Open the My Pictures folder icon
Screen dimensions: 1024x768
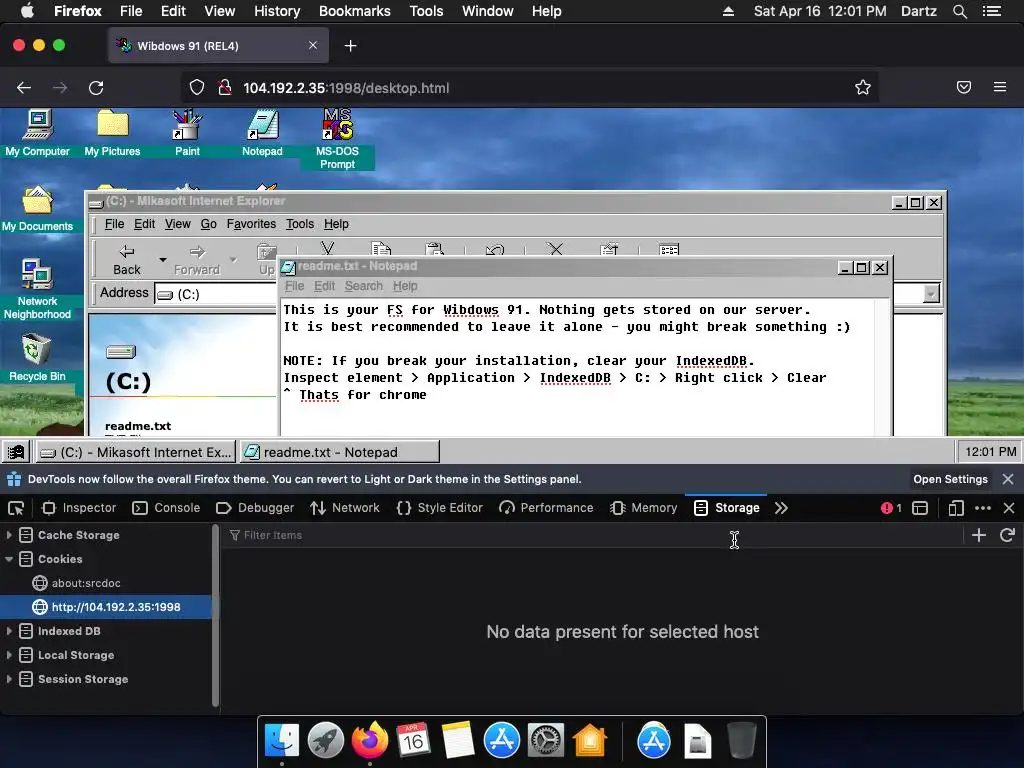tap(112, 133)
